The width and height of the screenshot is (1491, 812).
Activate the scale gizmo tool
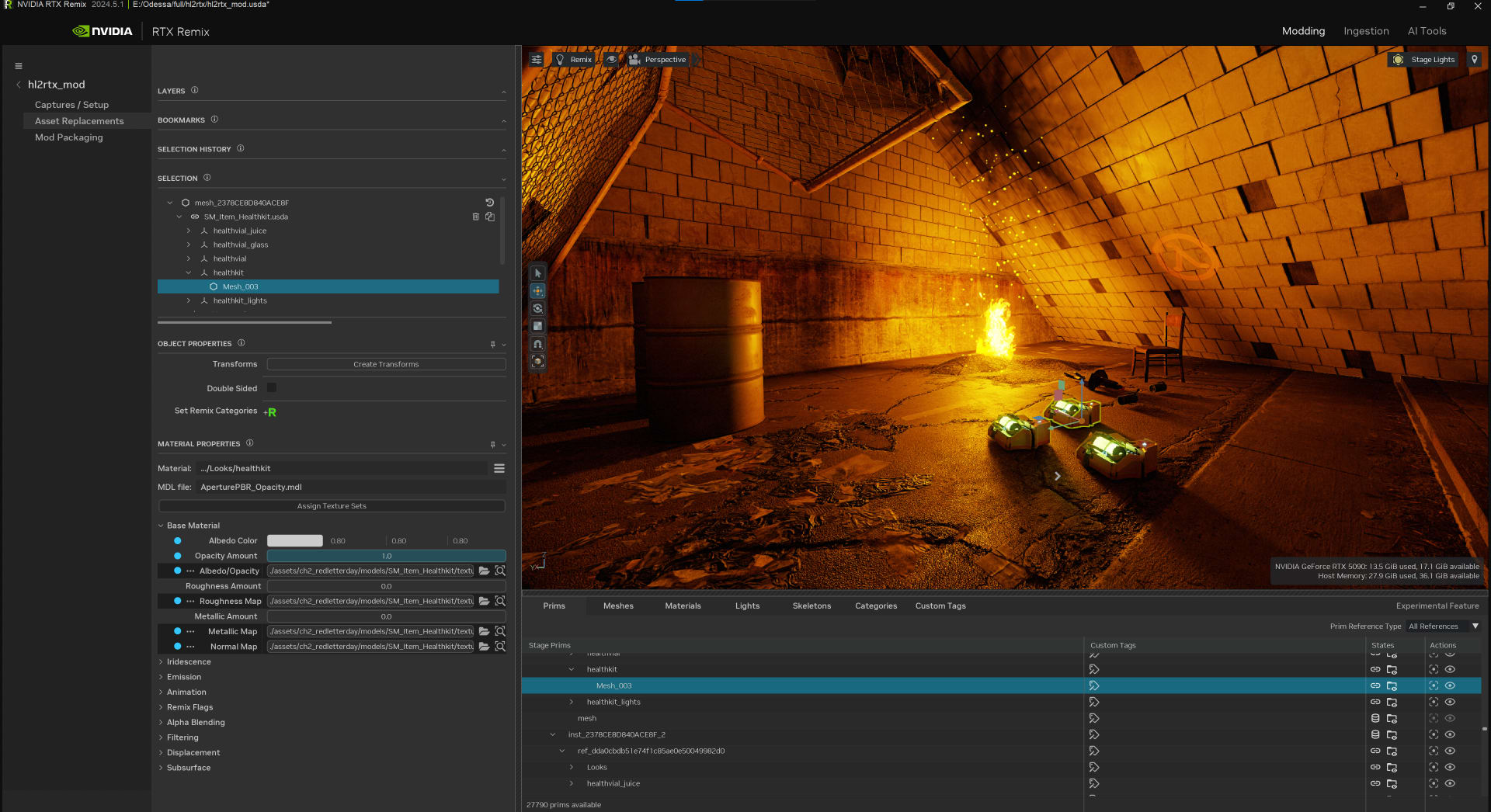[537, 326]
